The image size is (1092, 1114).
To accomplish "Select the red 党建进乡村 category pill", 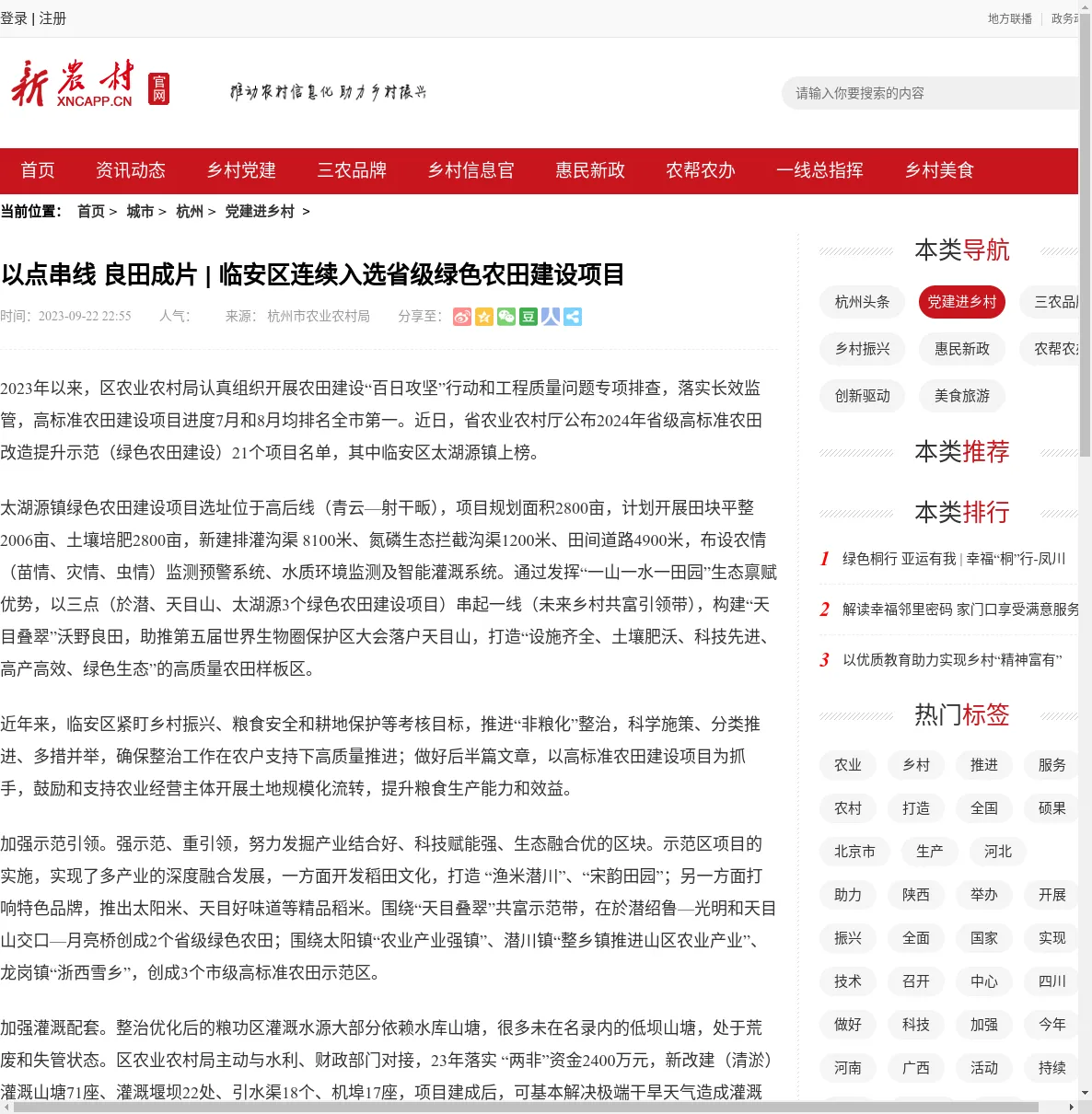I will pyautogui.click(x=962, y=302).
